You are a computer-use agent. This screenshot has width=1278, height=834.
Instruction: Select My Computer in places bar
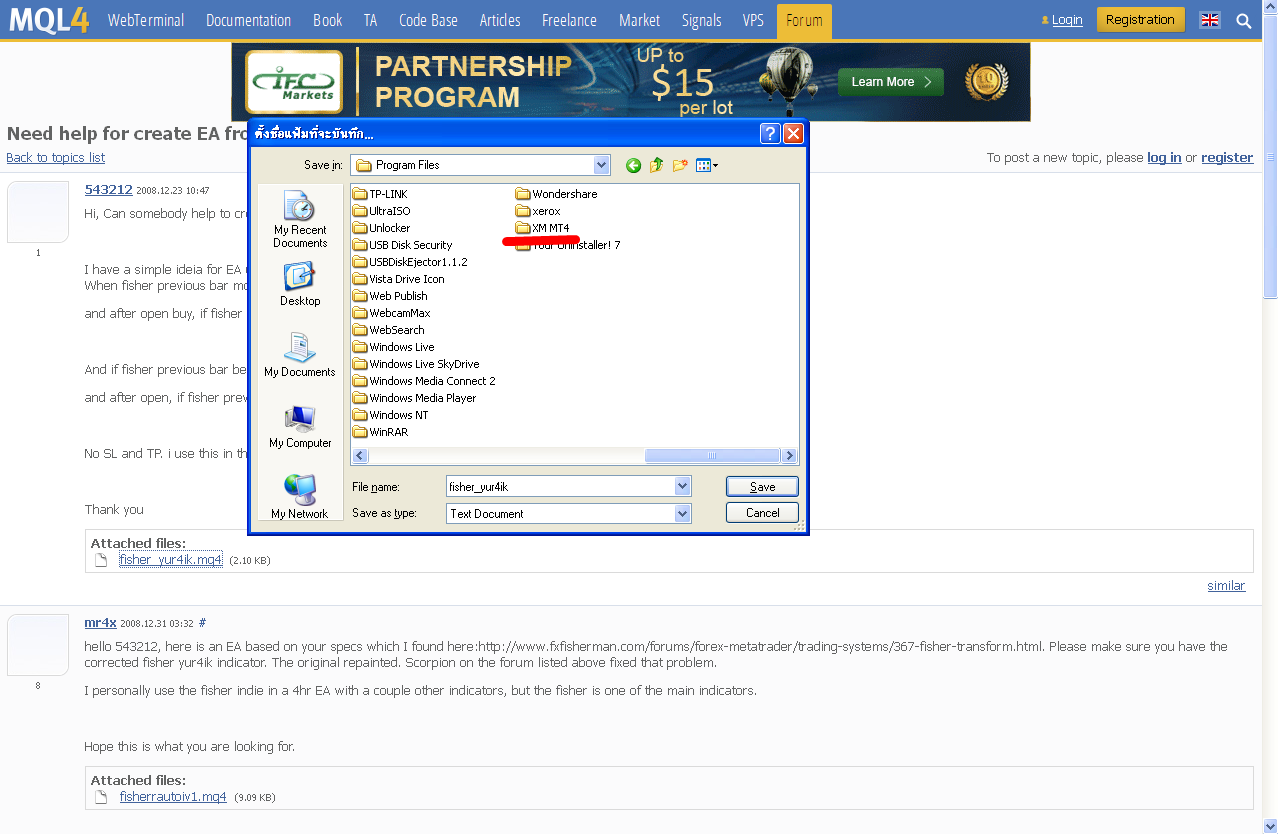tap(300, 427)
